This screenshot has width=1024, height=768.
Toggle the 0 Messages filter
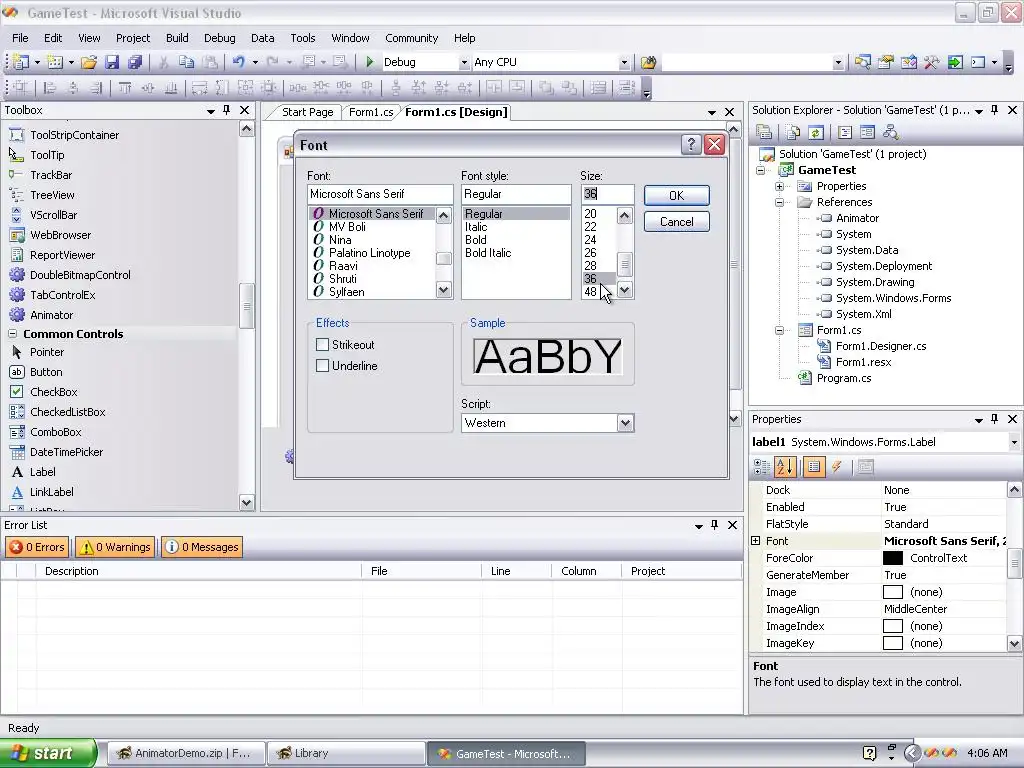pyautogui.click(x=202, y=547)
